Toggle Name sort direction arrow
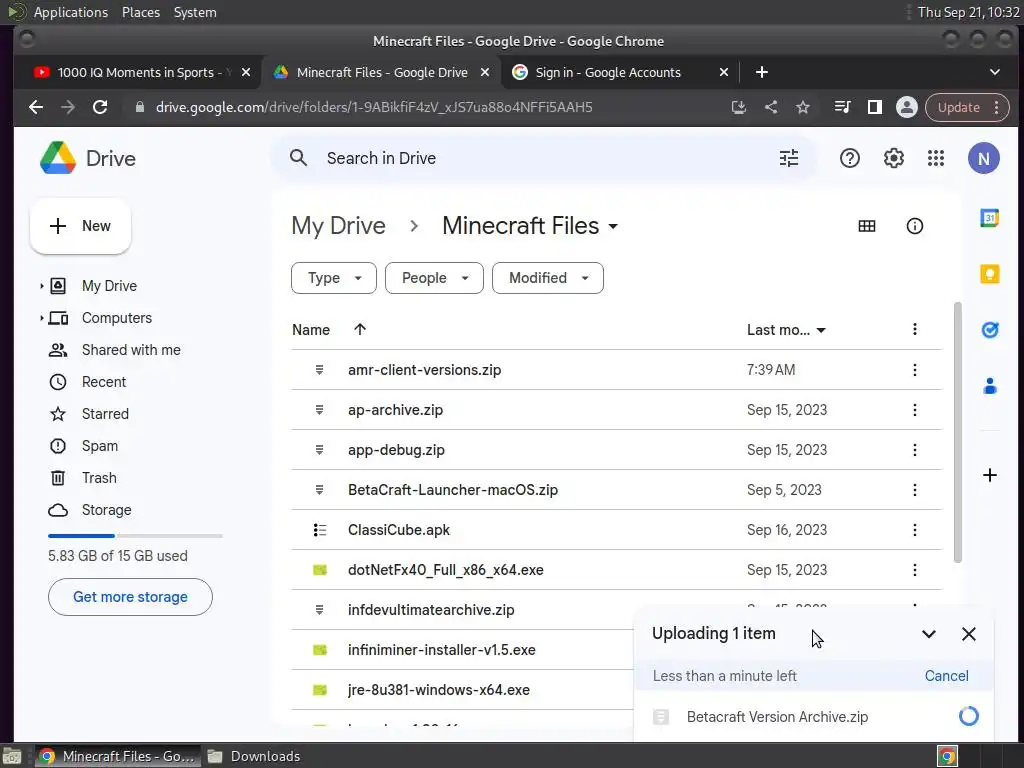The height and width of the screenshot is (768, 1024). [x=360, y=329]
